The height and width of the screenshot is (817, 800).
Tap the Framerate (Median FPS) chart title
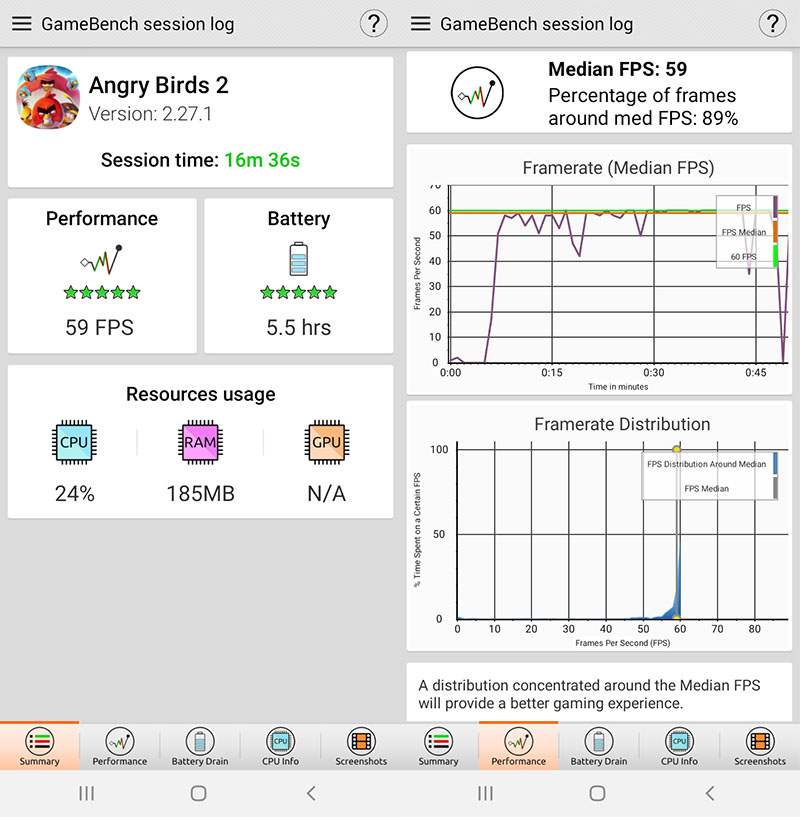(618, 168)
